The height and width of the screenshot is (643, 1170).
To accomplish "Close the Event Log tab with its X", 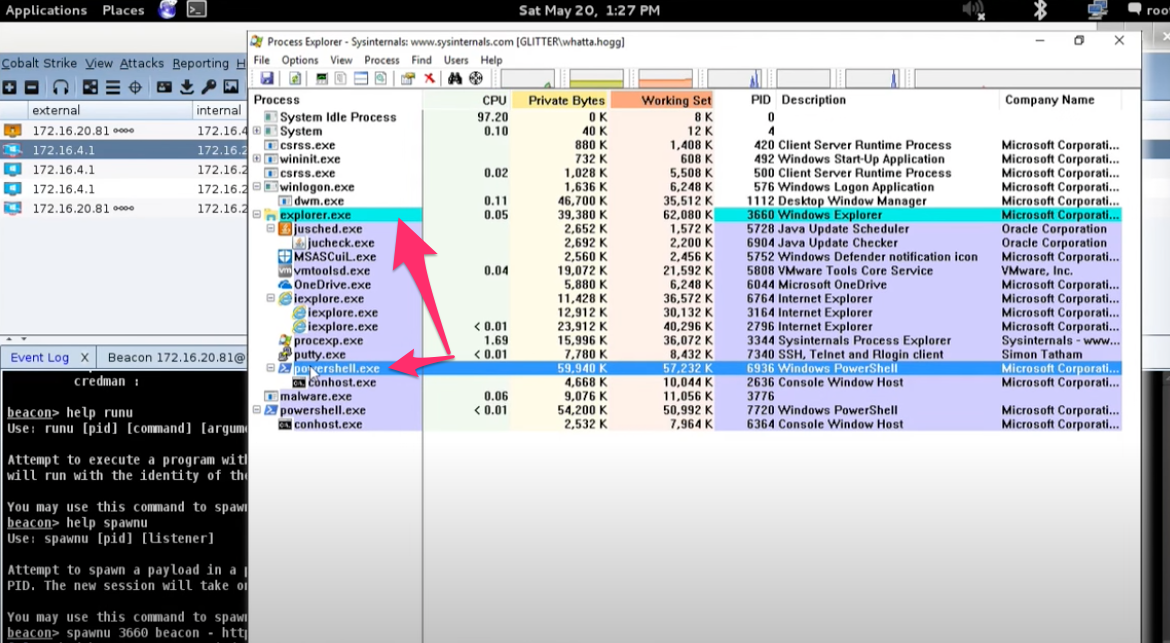I will coord(84,357).
